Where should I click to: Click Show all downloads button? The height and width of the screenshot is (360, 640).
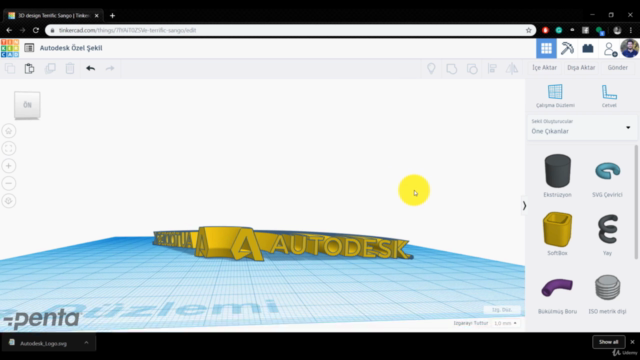[x=609, y=342]
